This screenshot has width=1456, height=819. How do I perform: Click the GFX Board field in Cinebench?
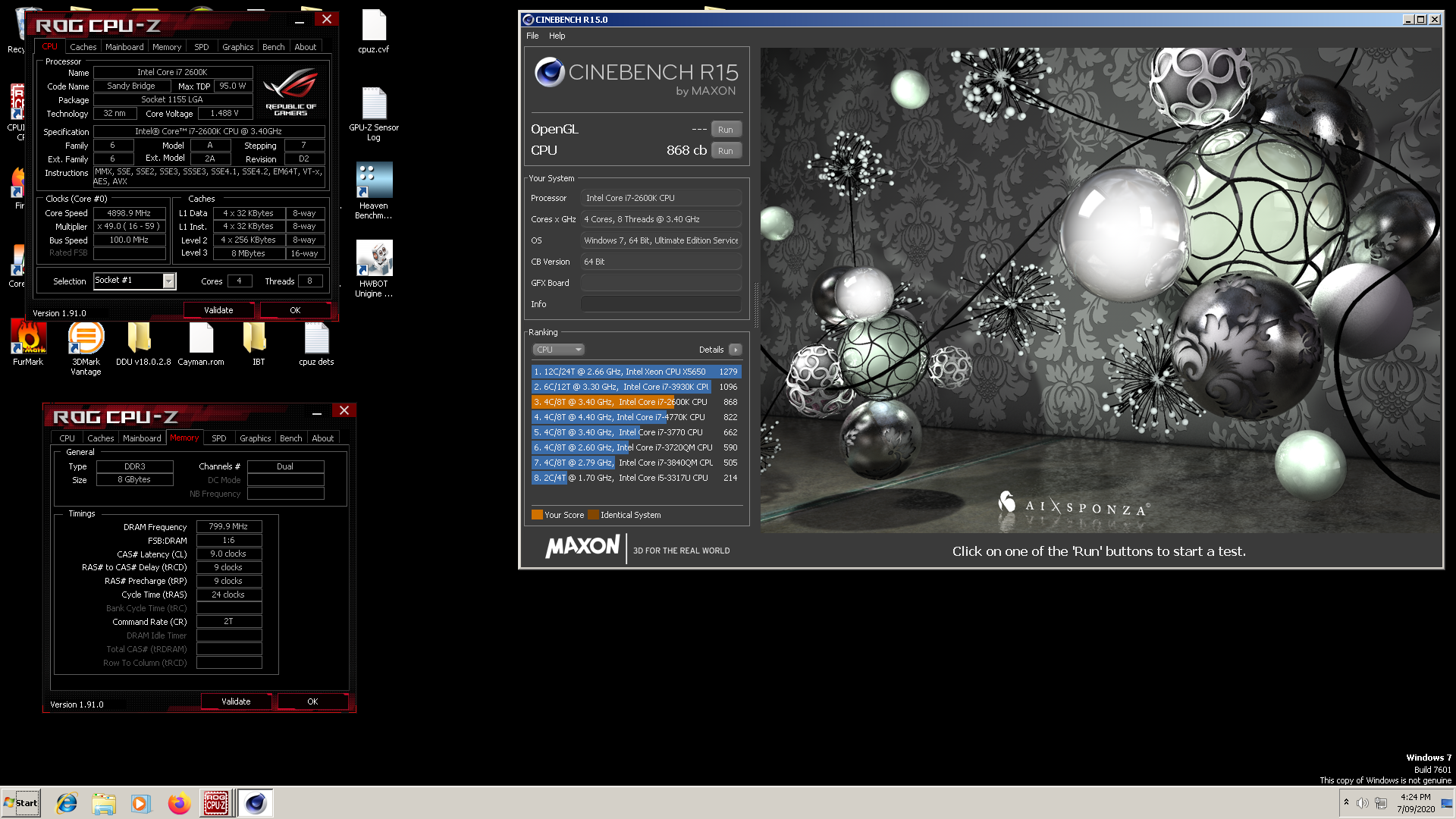click(661, 283)
